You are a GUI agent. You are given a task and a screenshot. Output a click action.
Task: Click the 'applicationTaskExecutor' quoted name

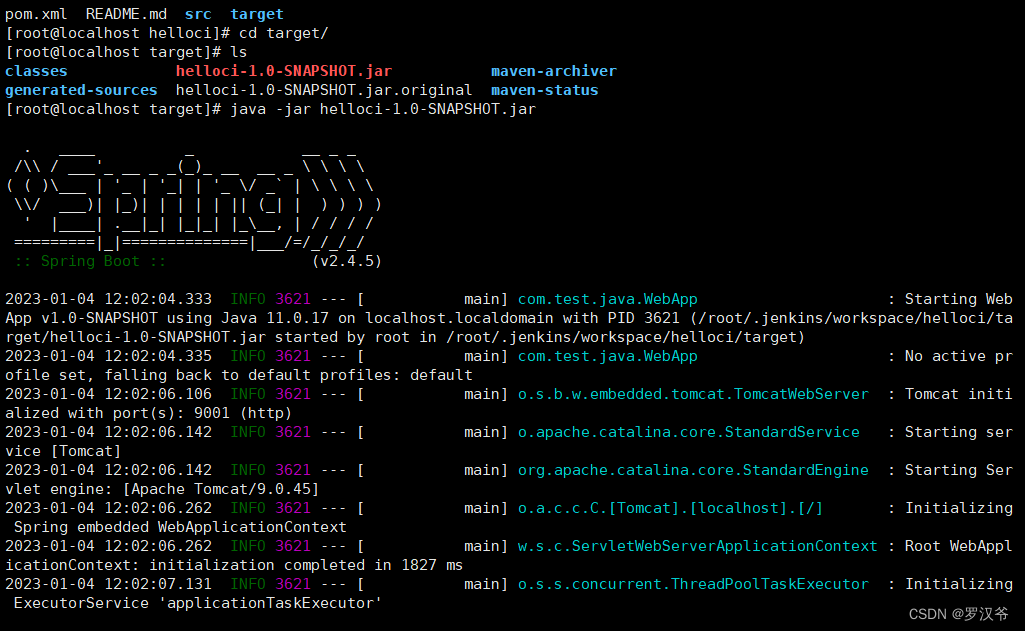270,602
